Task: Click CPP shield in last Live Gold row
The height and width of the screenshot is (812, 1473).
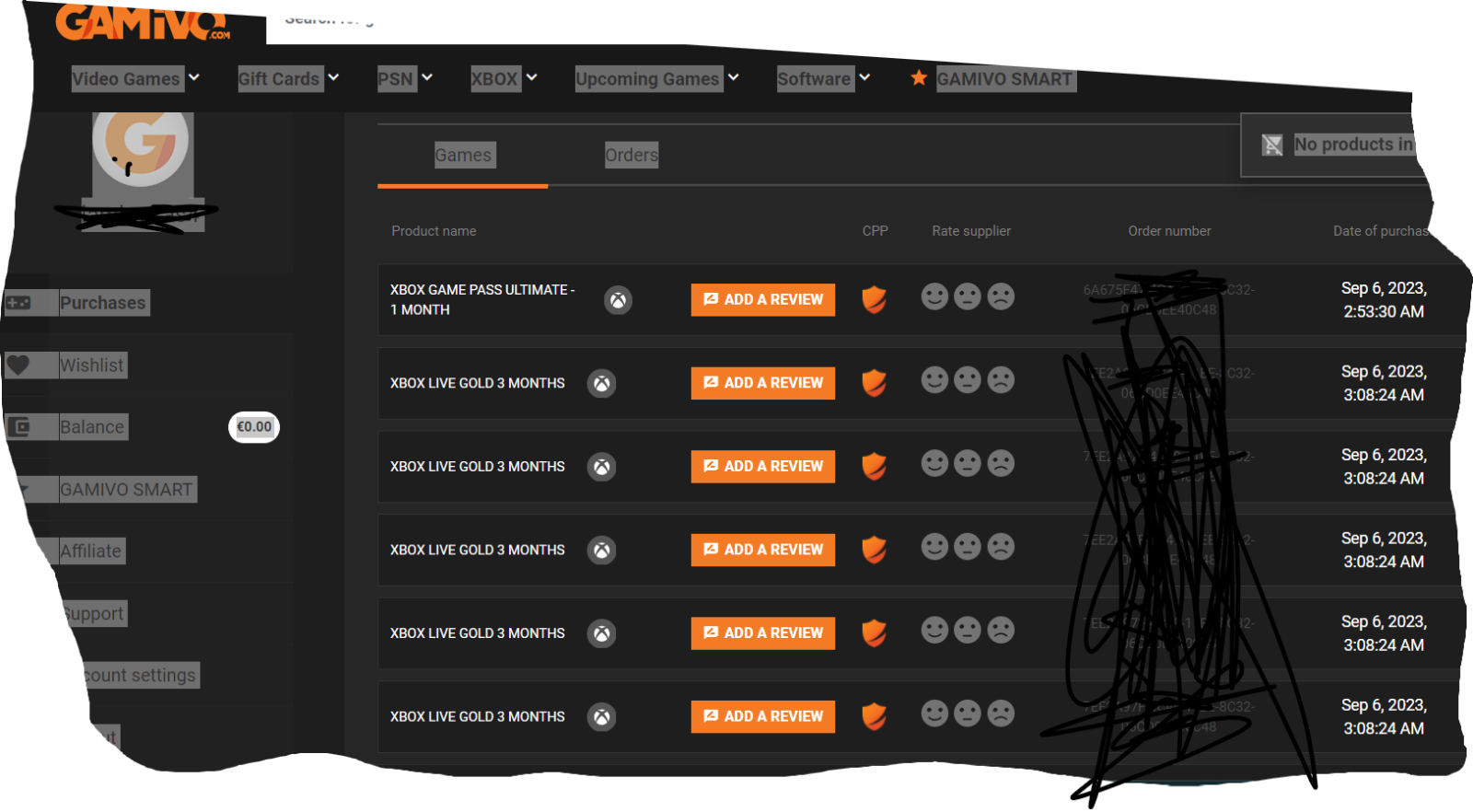Action: 874,715
